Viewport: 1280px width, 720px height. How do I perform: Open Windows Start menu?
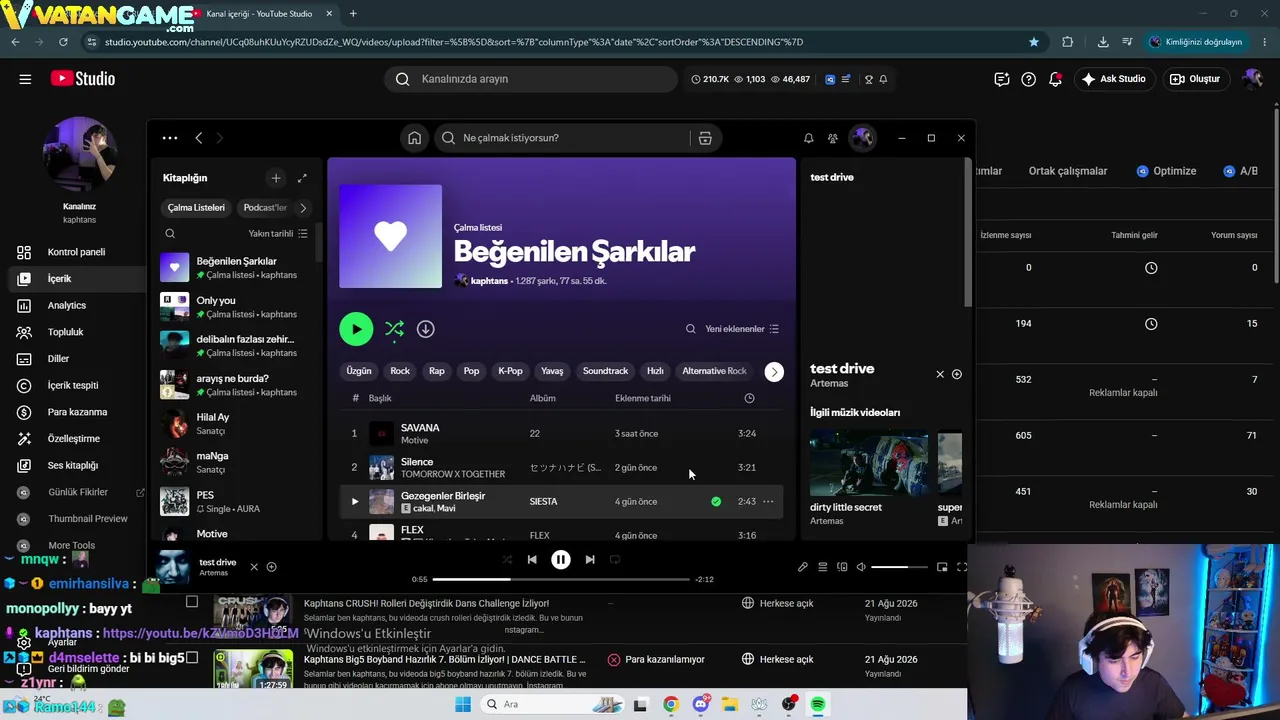pos(462,704)
